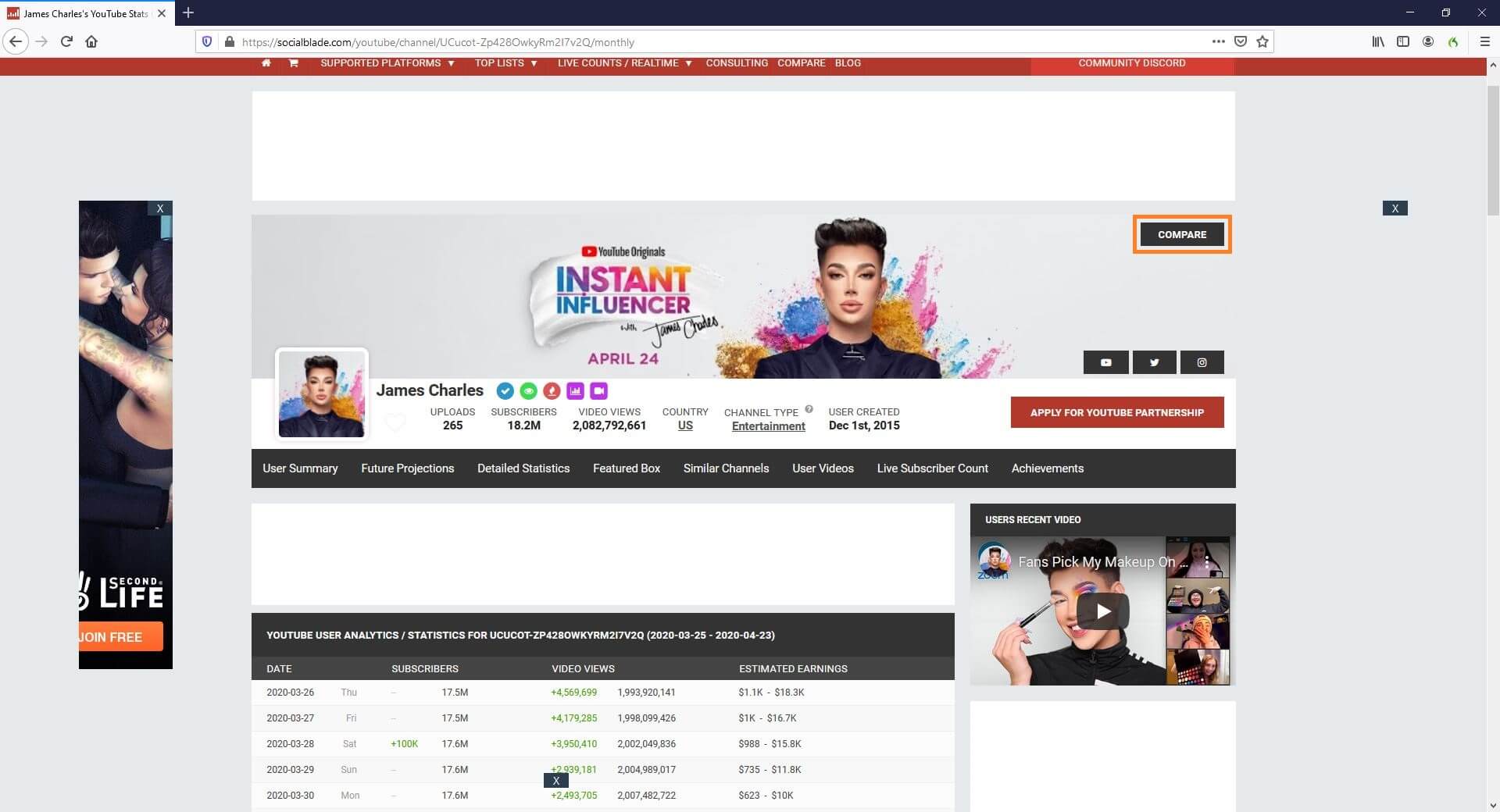Image resolution: width=1500 pixels, height=812 pixels.
Task: Switch to the Featured Box tab
Action: point(627,468)
